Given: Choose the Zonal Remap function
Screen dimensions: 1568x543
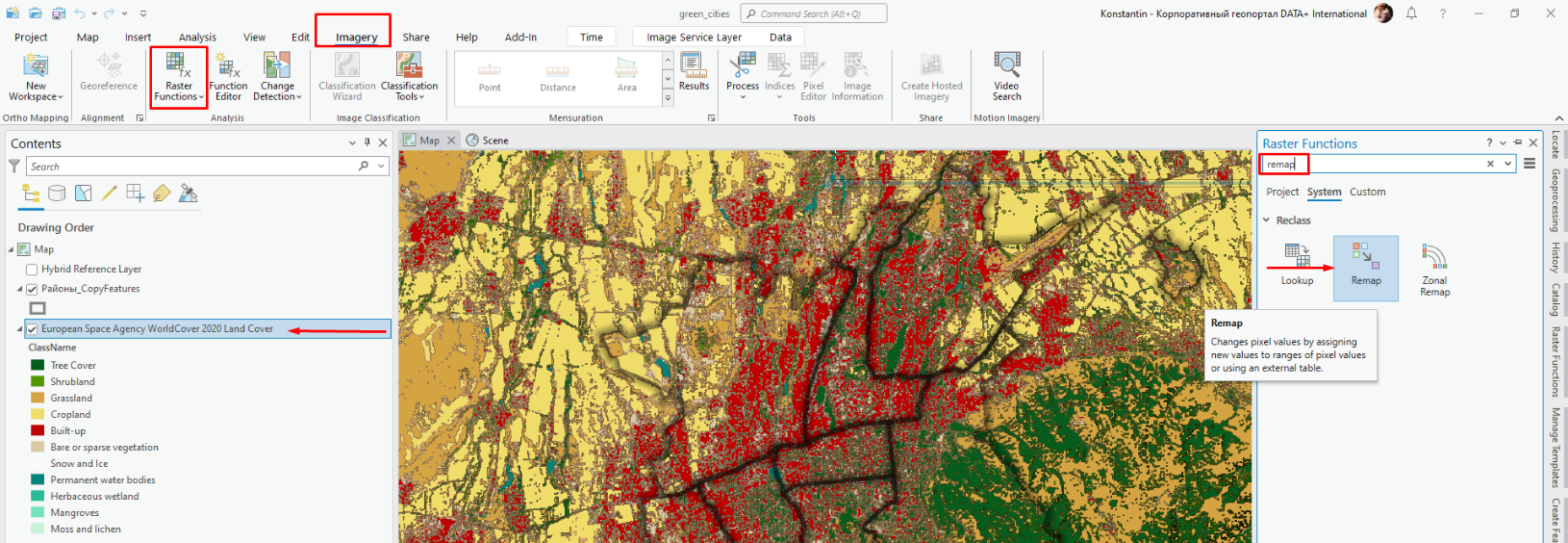Looking at the screenshot, I should coord(1434,270).
